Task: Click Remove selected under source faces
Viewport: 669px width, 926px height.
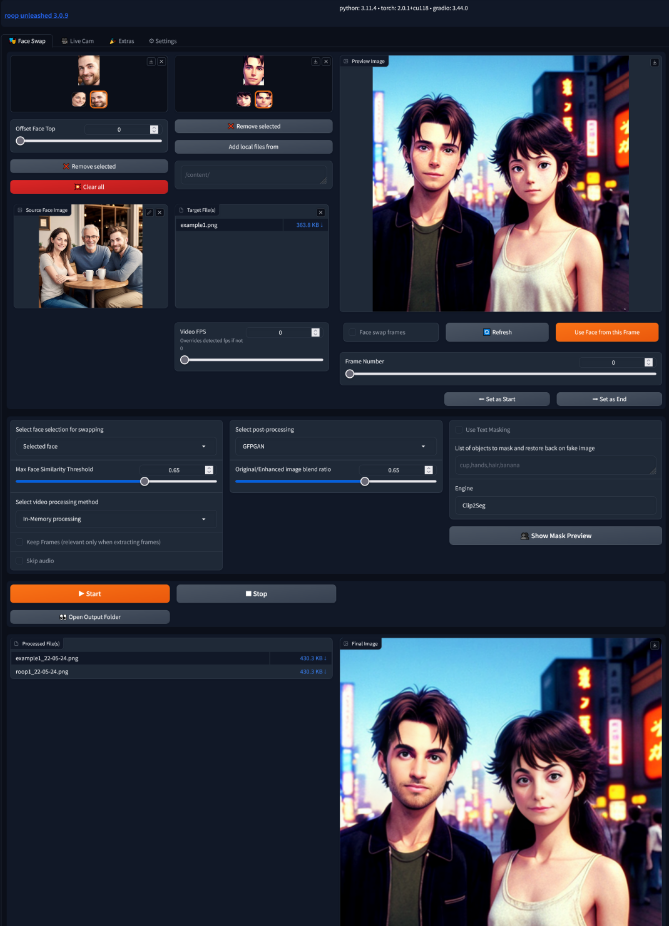Action: click(x=89, y=167)
